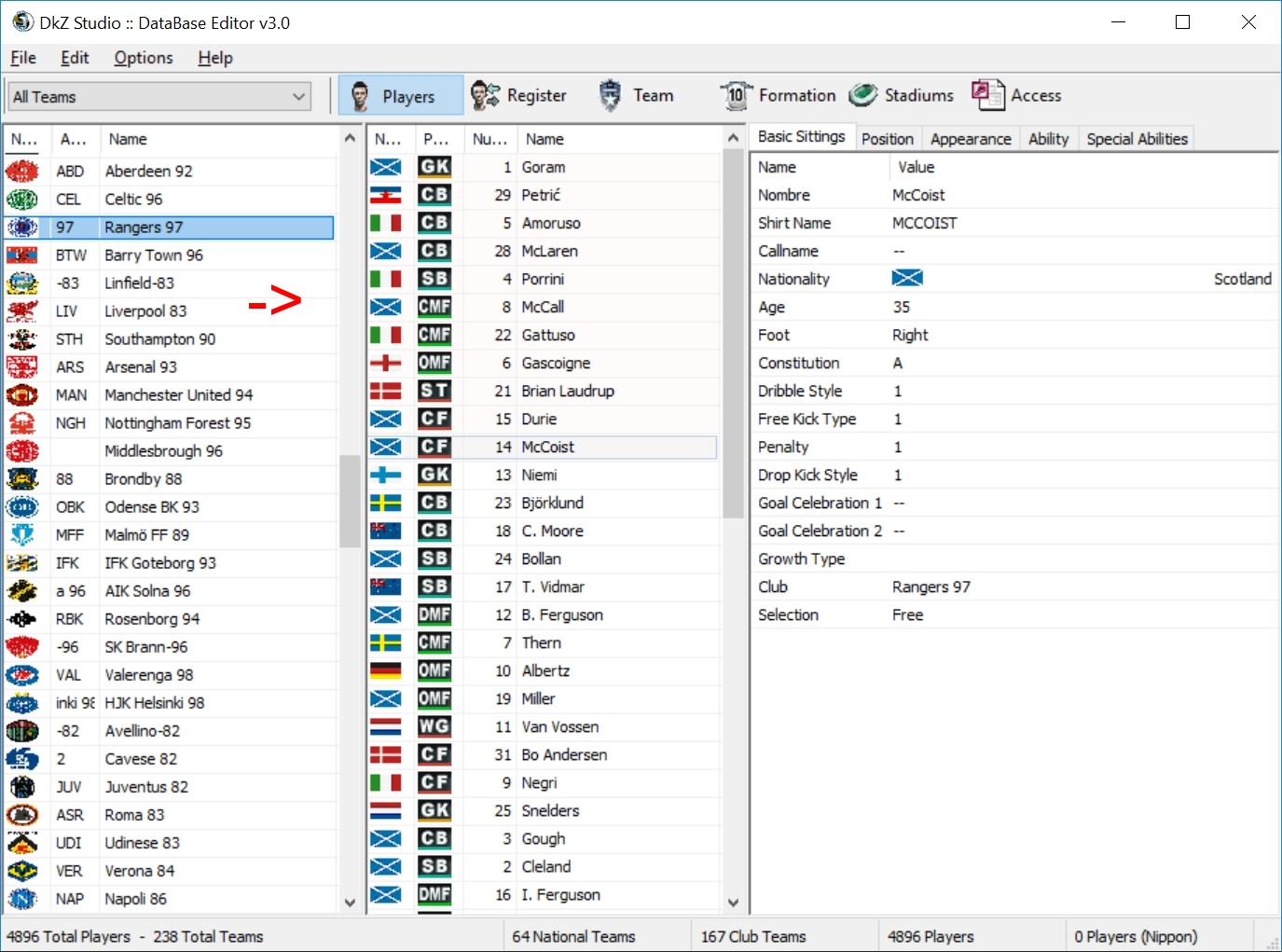Open the Options menu
The image size is (1282, 952).
(144, 58)
